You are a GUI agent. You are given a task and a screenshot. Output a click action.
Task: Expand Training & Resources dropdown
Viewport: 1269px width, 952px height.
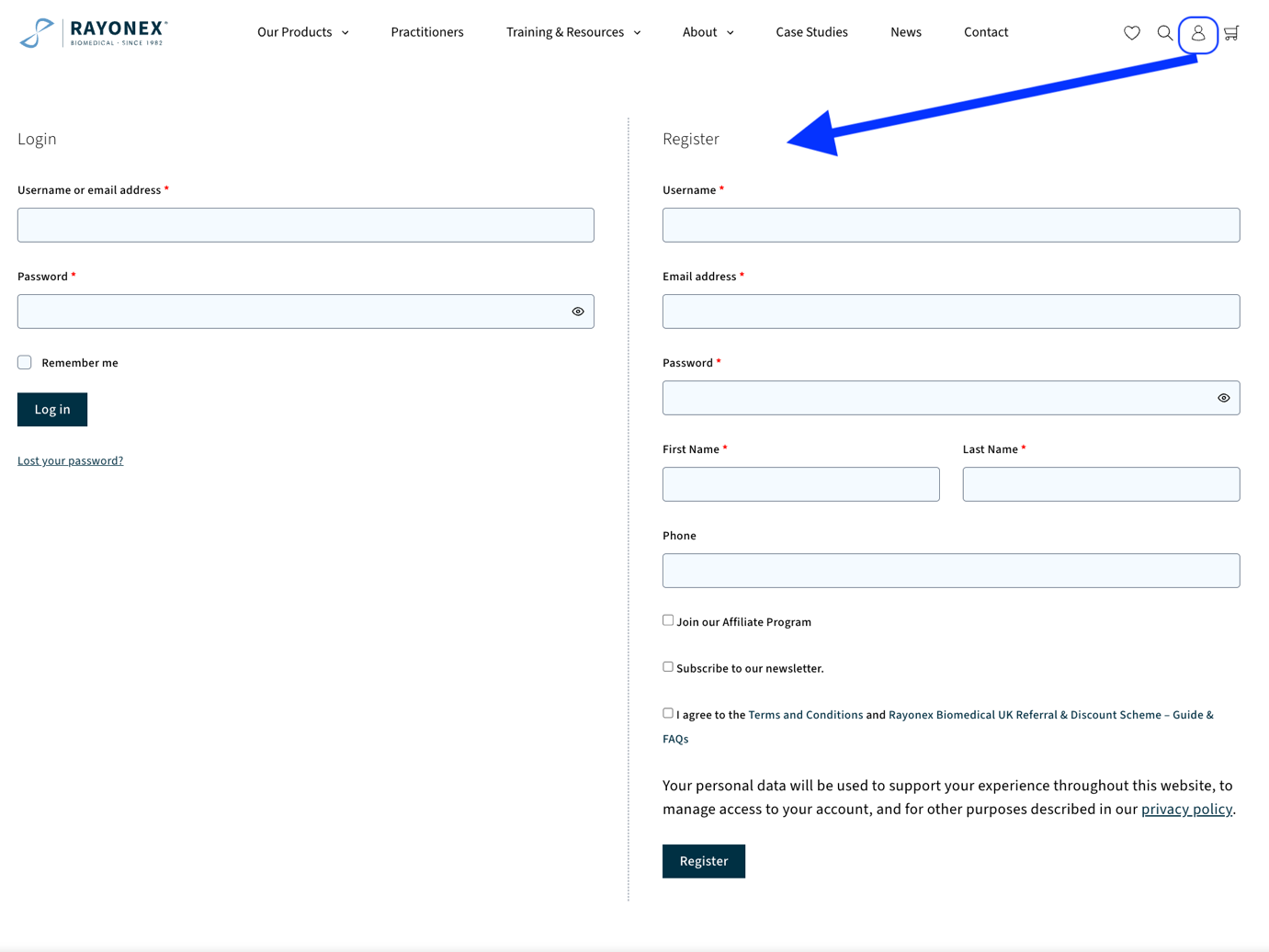pos(573,32)
